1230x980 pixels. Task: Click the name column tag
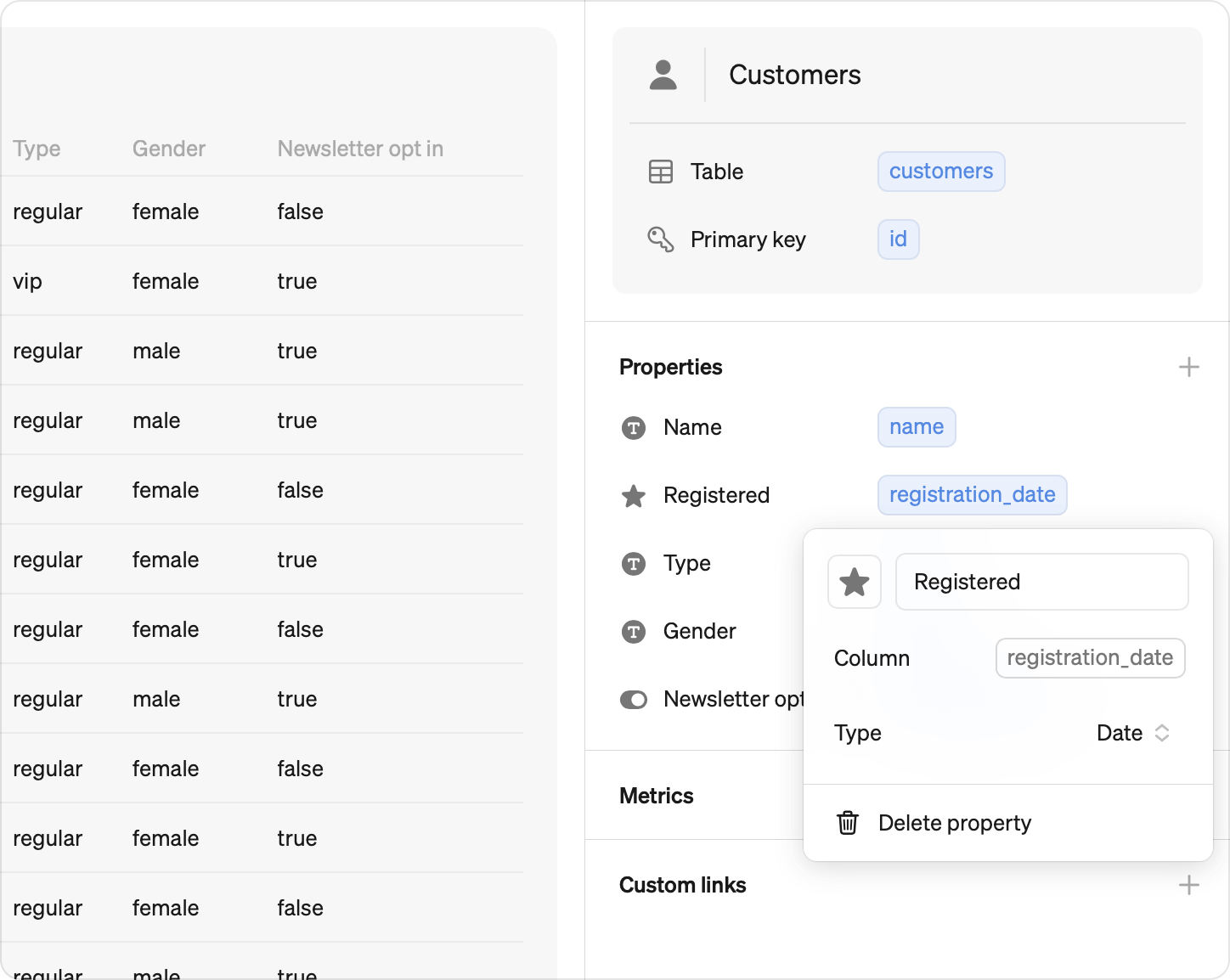(x=917, y=427)
